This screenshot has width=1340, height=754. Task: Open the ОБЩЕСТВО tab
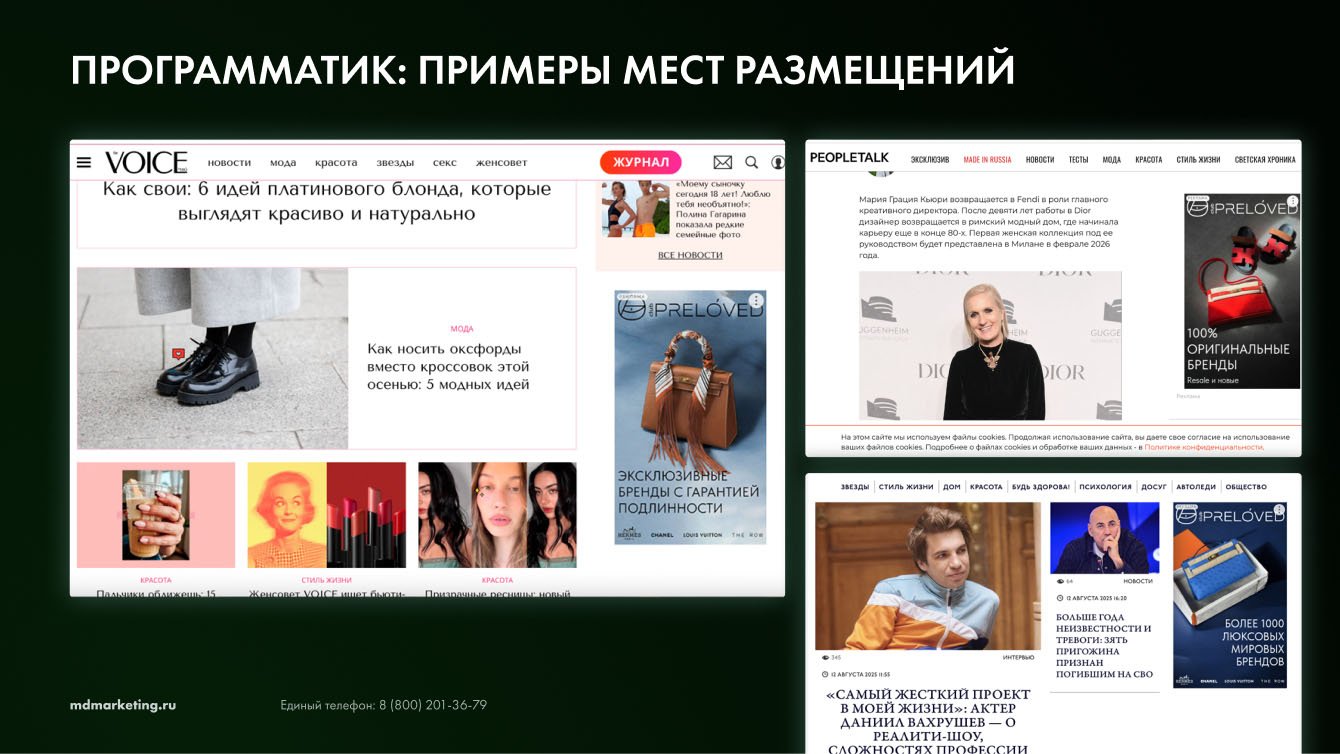[1246, 487]
